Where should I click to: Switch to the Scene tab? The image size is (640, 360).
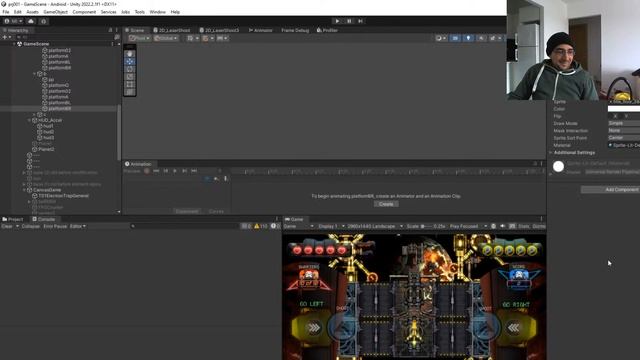tap(135, 30)
